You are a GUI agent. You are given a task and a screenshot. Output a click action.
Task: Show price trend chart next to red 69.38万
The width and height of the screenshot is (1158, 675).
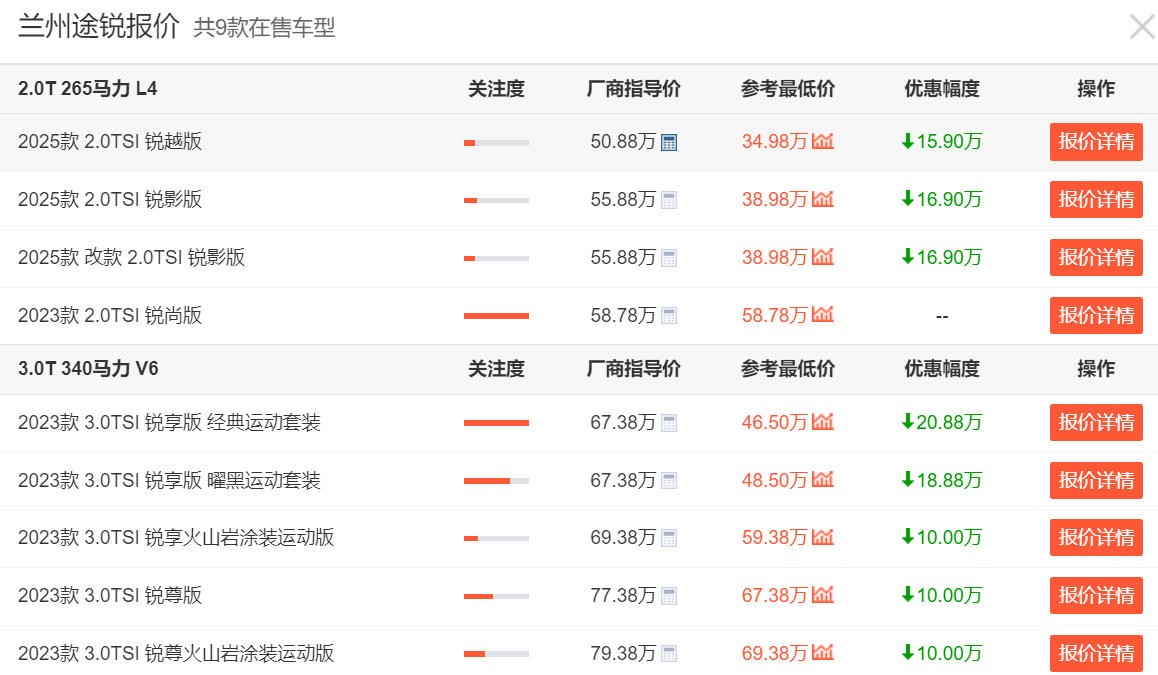(x=823, y=652)
